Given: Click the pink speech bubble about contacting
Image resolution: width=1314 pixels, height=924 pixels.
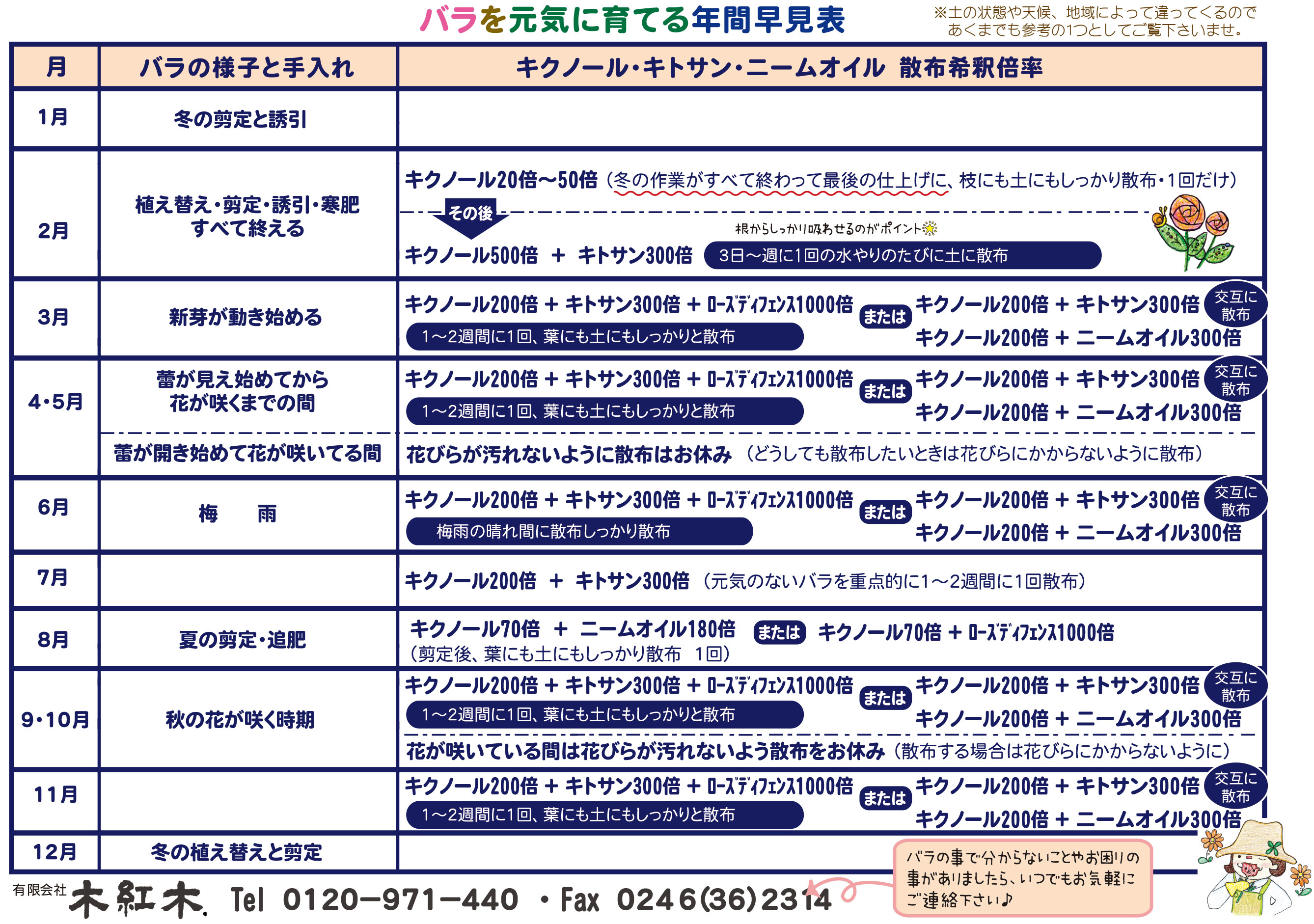Looking at the screenshot, I should click(x=1022, y=878).
